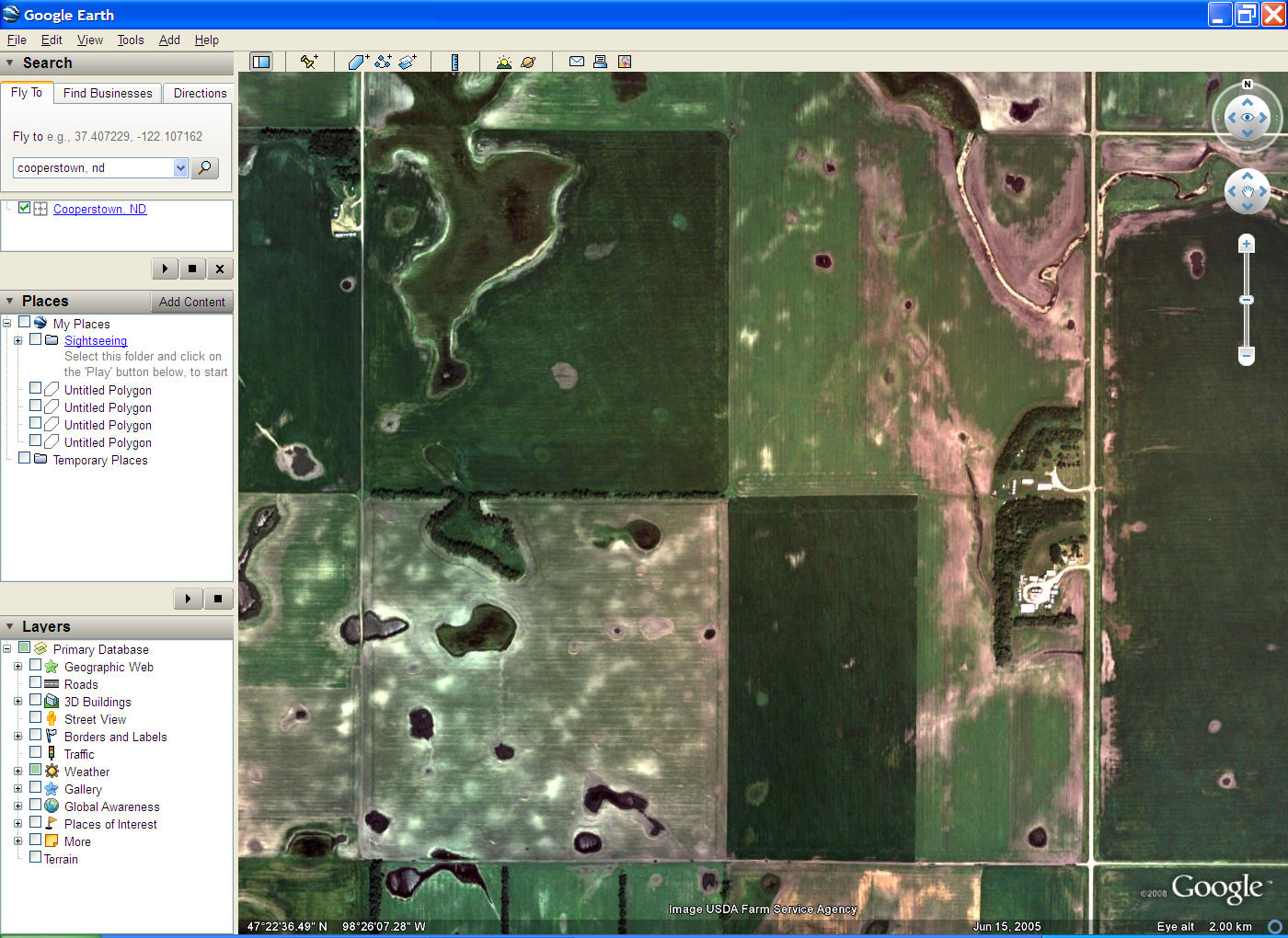Switch to the Directions tab

(x=200, y=93)
